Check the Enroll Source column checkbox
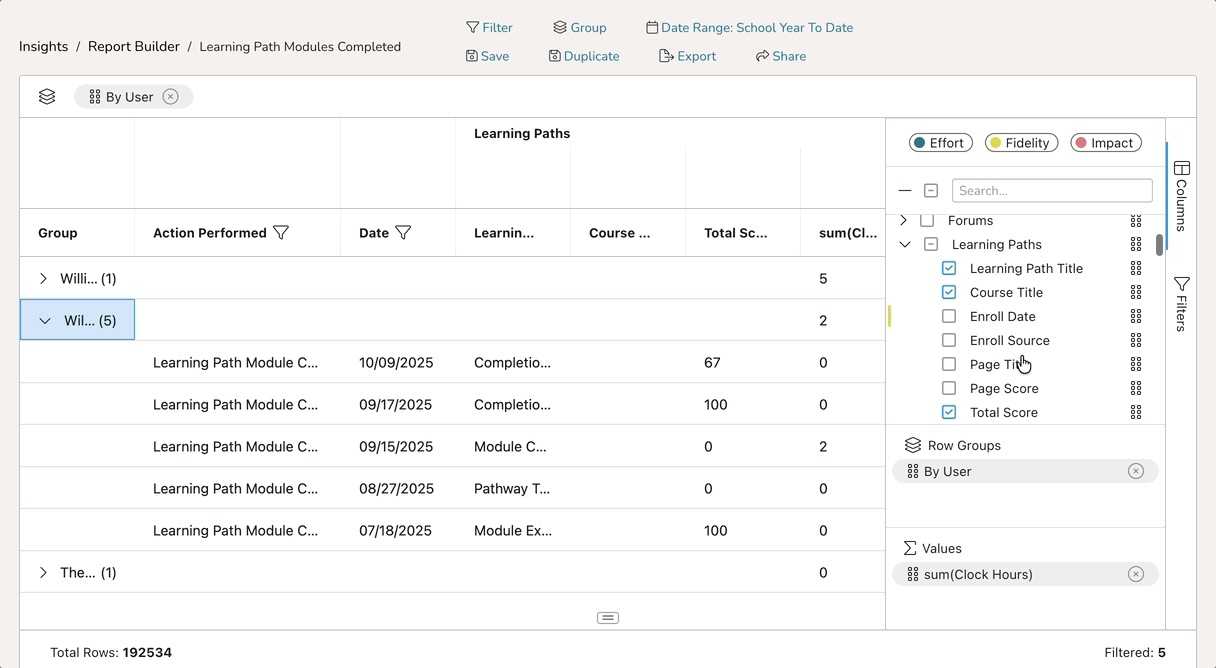 tap(949, 340)
